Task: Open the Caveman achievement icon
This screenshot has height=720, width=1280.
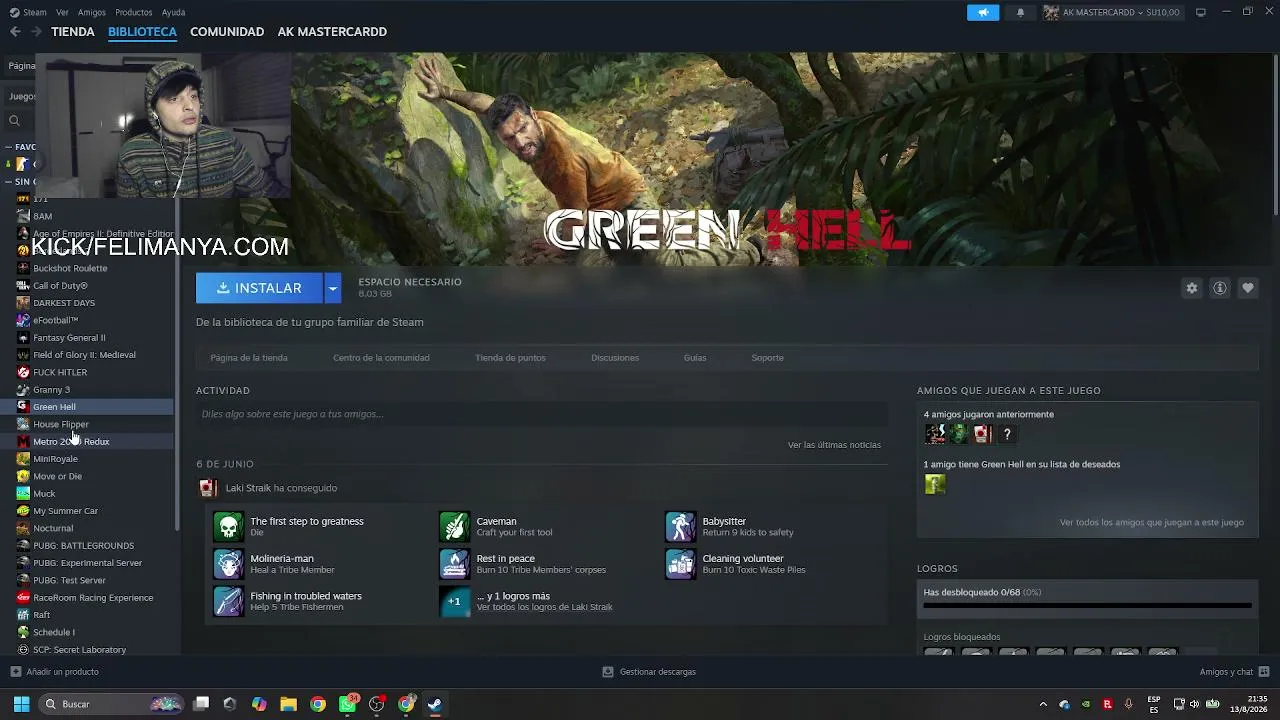Action: (454, 526)
